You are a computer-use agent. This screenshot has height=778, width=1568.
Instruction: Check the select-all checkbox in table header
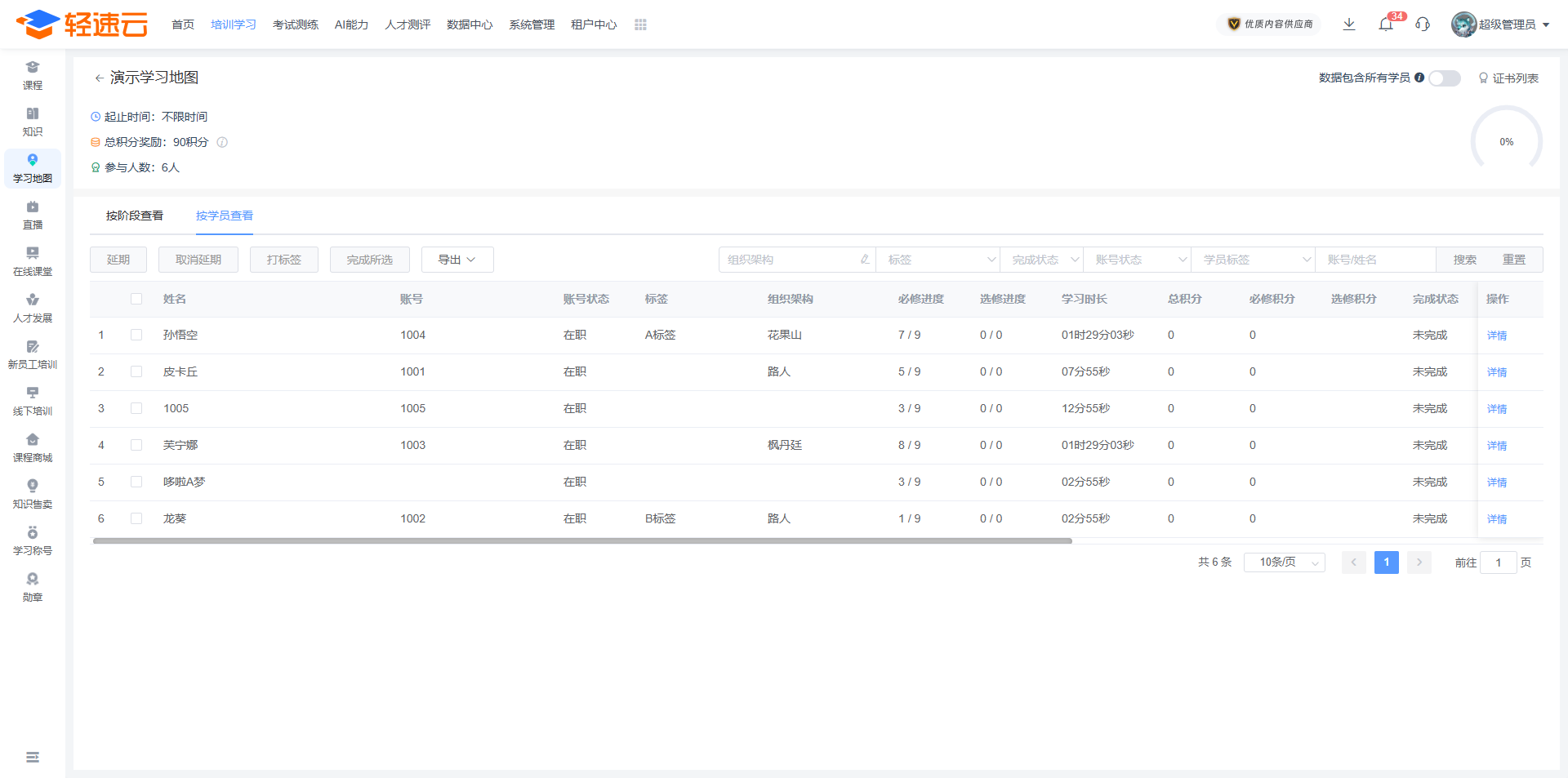point(136,299)
